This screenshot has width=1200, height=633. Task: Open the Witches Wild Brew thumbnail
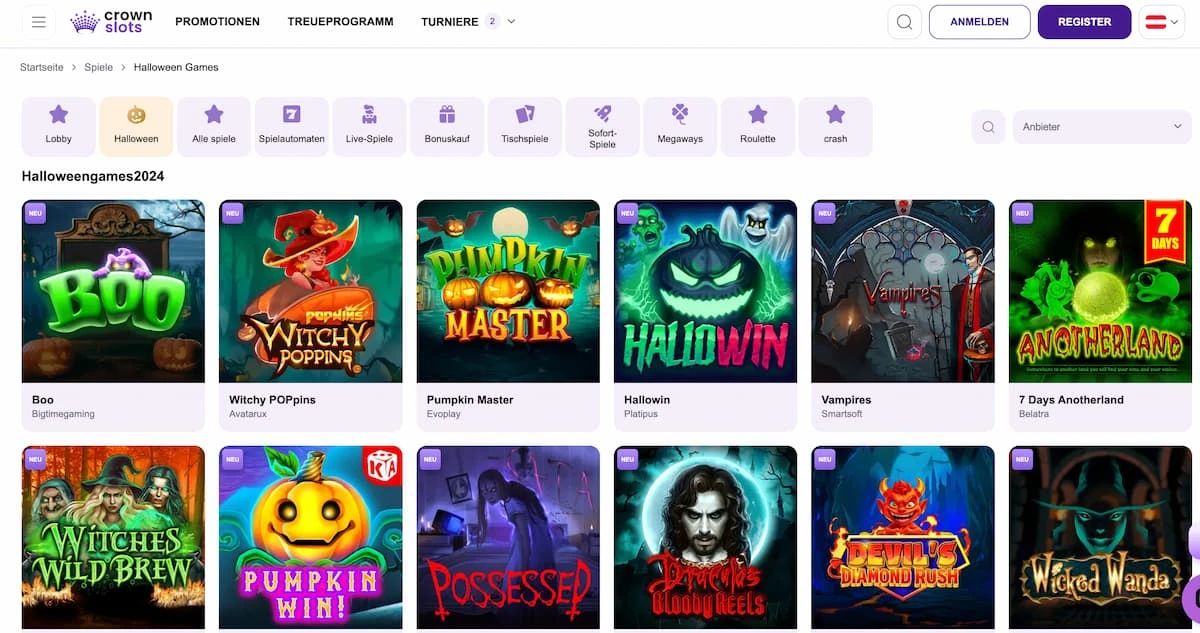click(113, 538)
